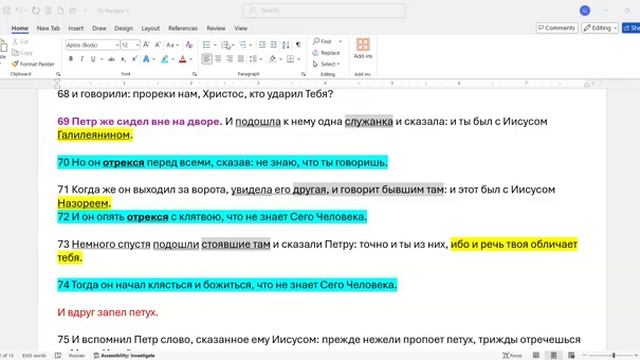Screen dimensions: 640x360
Task: Toggle Bold formatting
Action: [71, 59]
